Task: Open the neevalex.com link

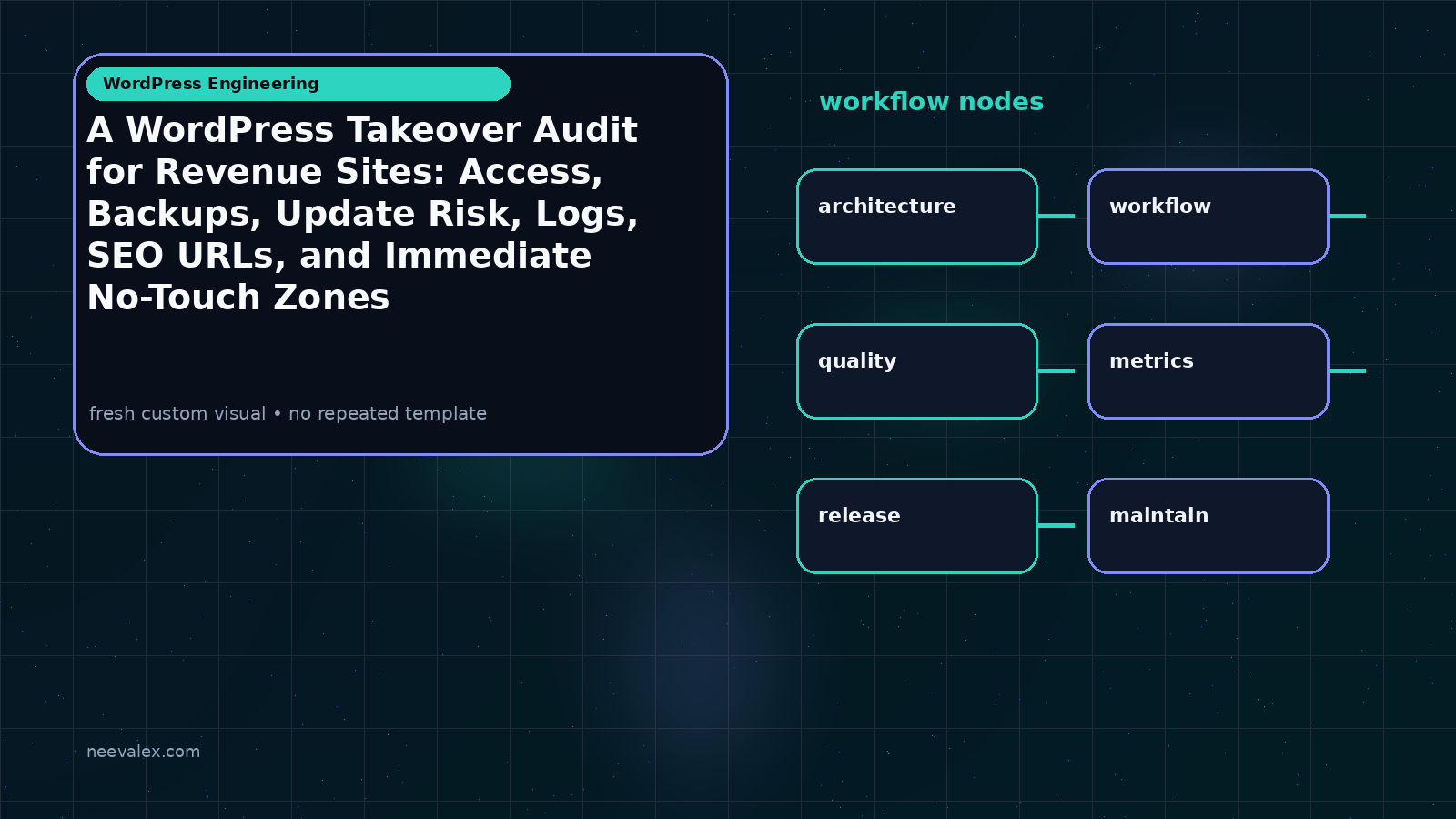Action: click(143, 752)
